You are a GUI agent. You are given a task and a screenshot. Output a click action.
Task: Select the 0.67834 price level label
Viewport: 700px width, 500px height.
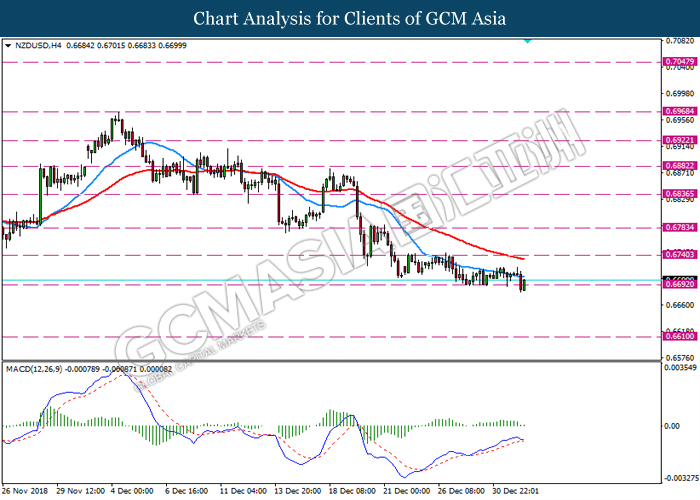[x=680, y=227]
